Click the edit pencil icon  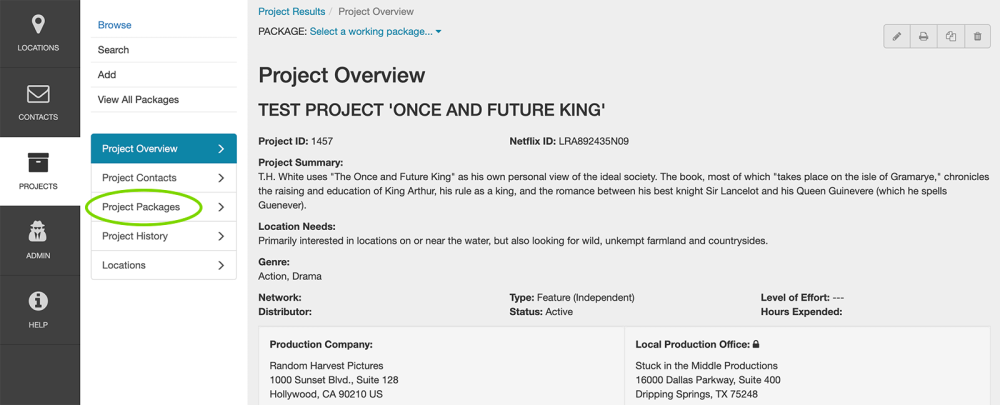[x=897, y=37]
